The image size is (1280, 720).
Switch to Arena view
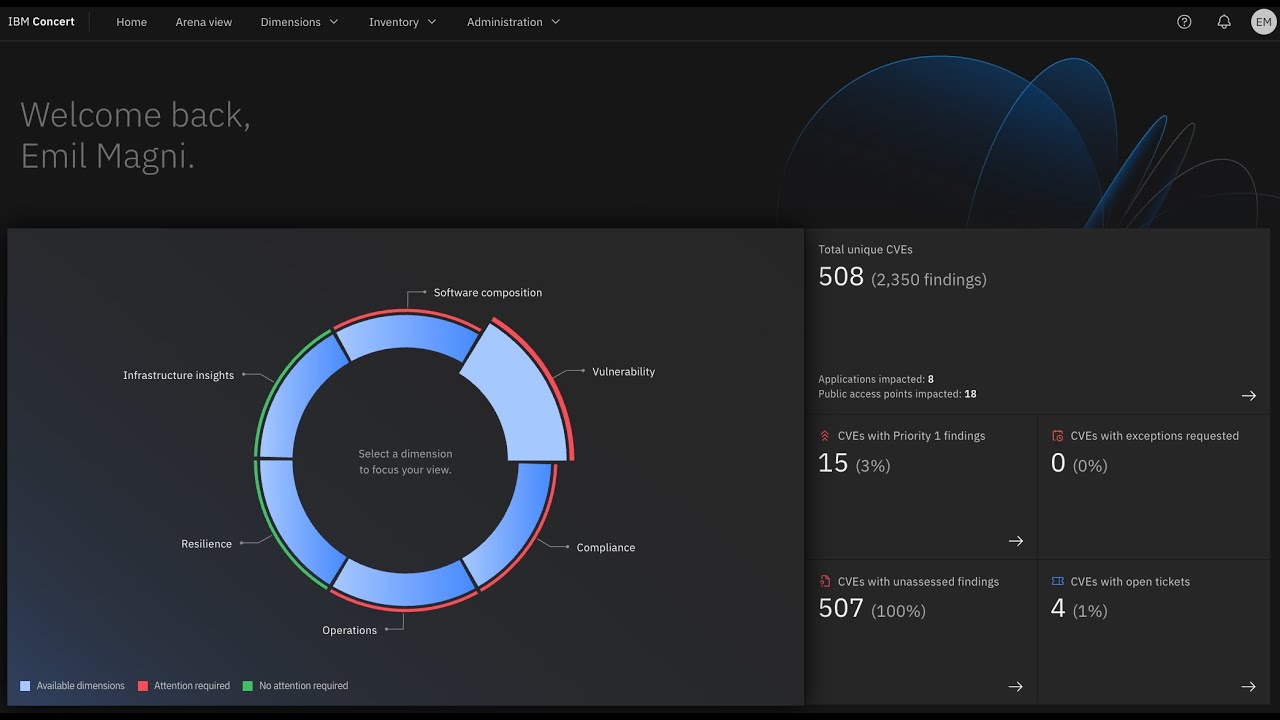(x=204, y=22)
